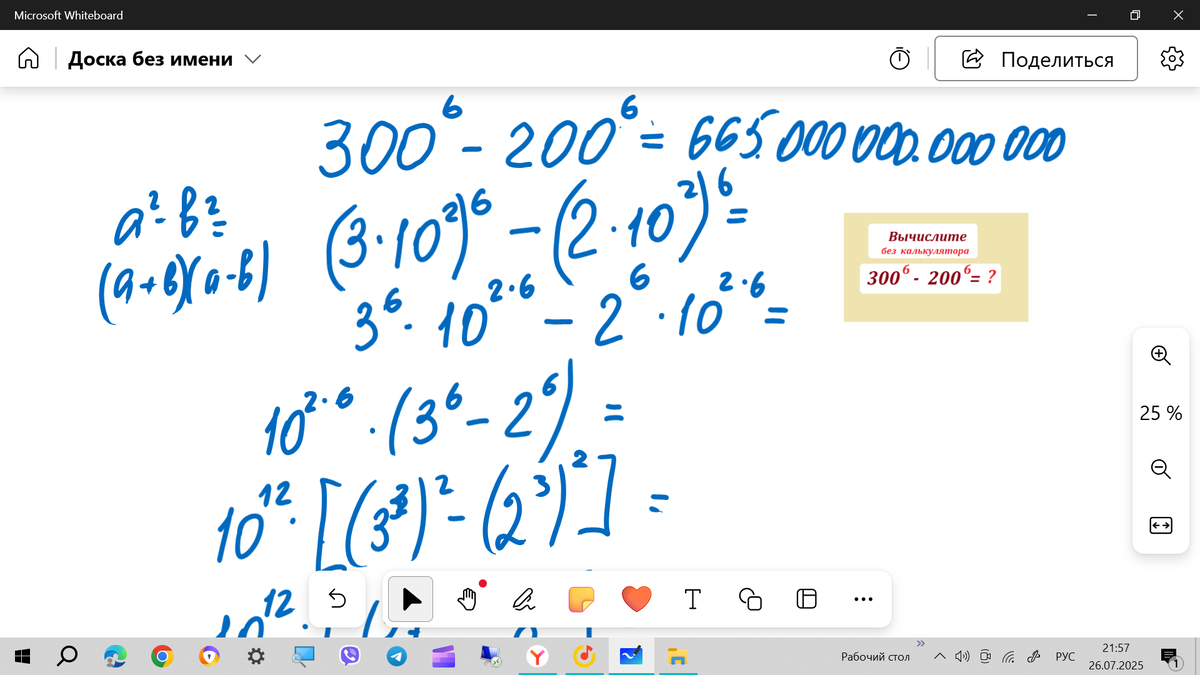Screen dimensions: 1200x675
Task: Open File Explorer from taskbar
Action: coord(678,656)
